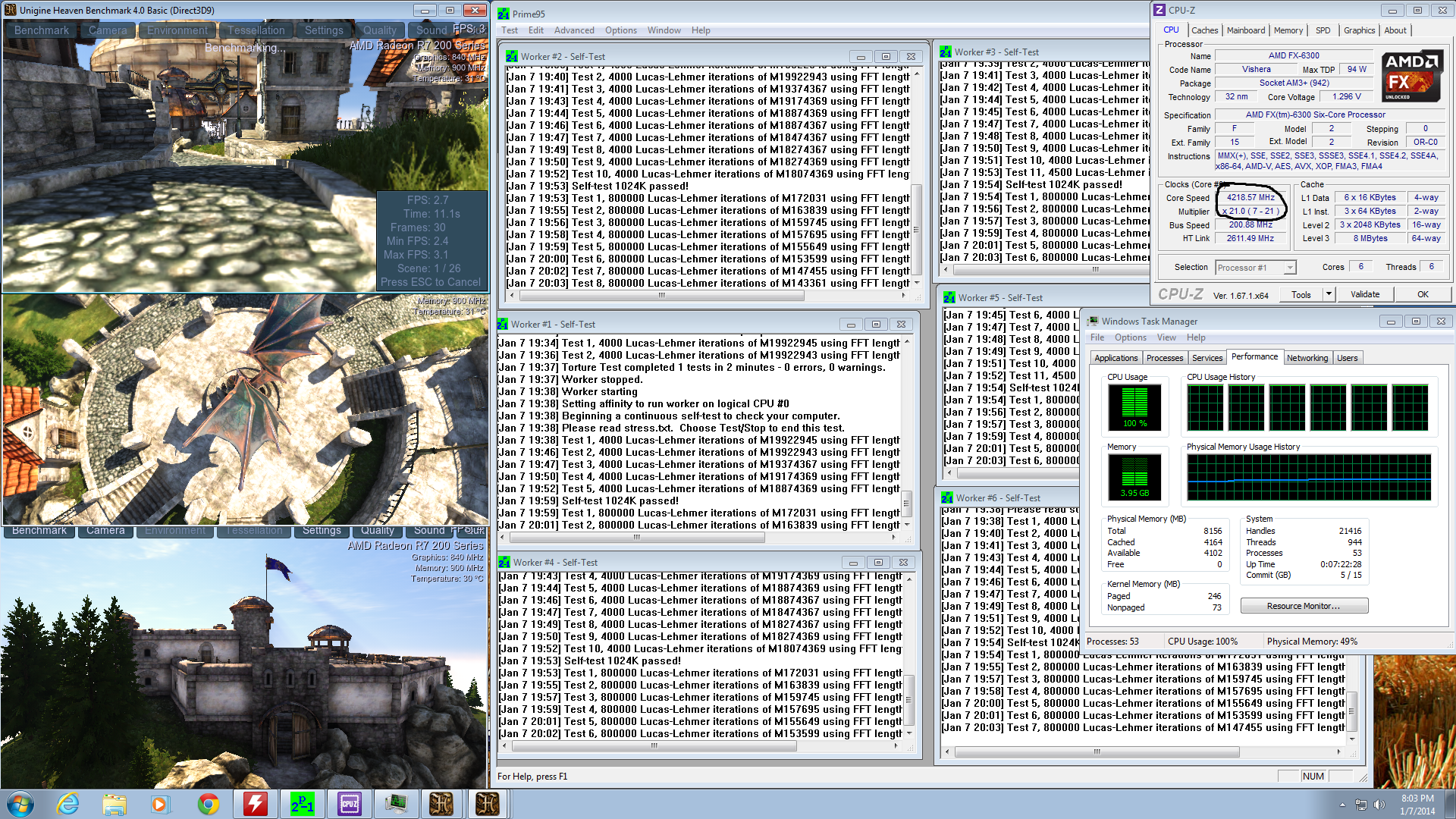
Task: Open Task Manager Options menu
Action: (1131, 337)
